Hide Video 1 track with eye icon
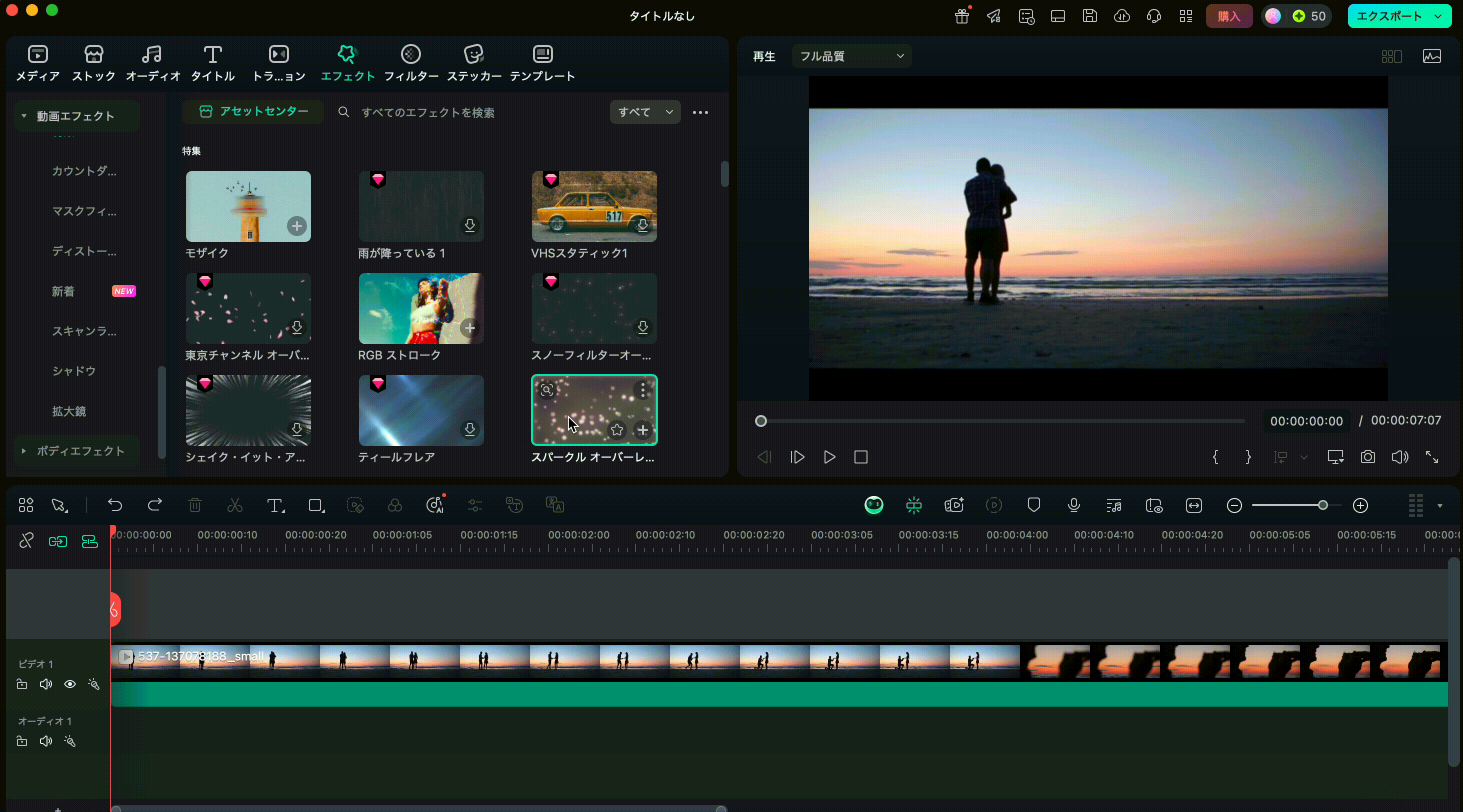Image resolution: width=1463 pixels, height=812 pixels. pyautogui.click(x=70, y=684)
